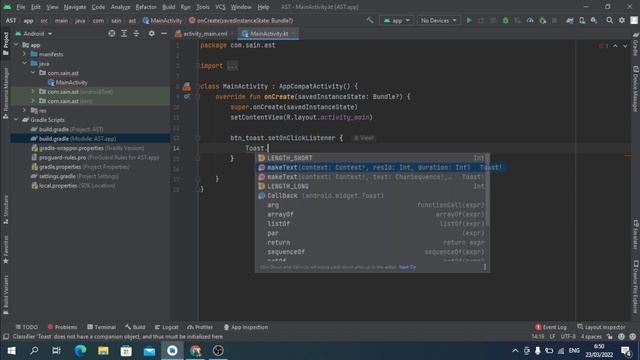Open the Logcat tool window
This screenshot has height=360, width=640.
coord(167,327)
